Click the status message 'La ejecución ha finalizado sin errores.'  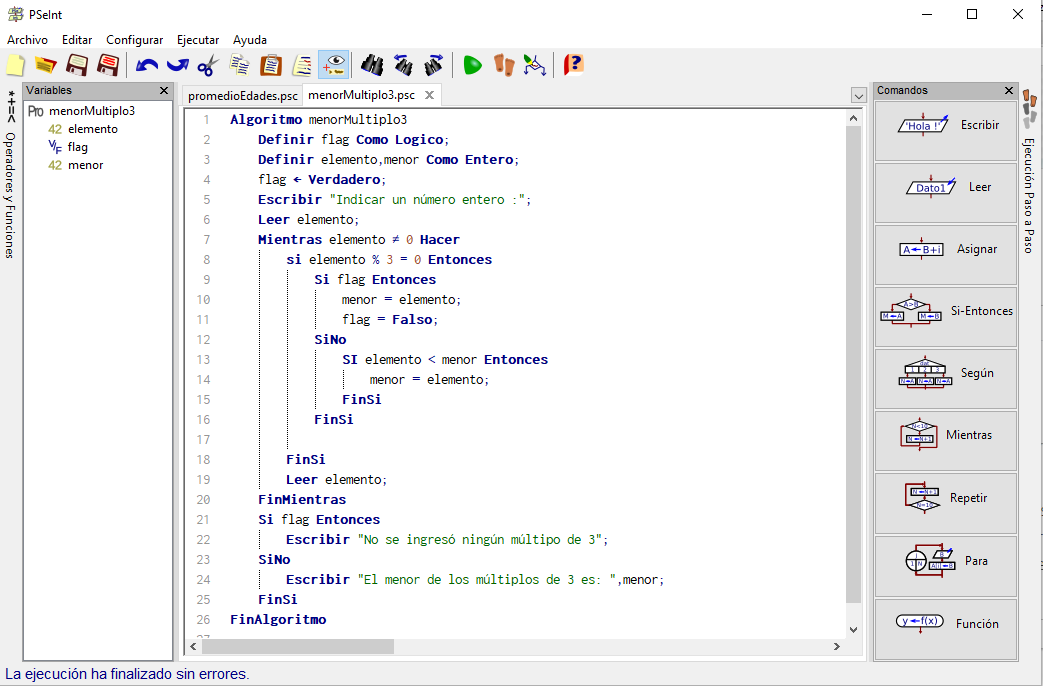click(127, 674)
